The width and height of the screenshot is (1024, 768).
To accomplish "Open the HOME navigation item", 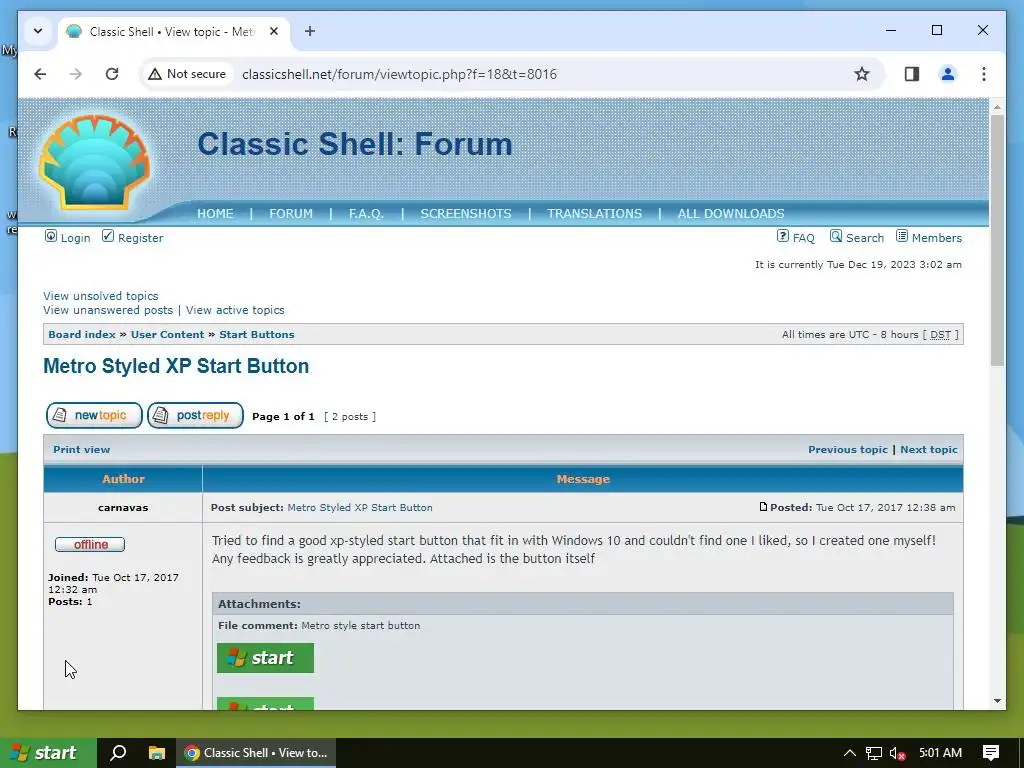I will click(x=216, y=214).
